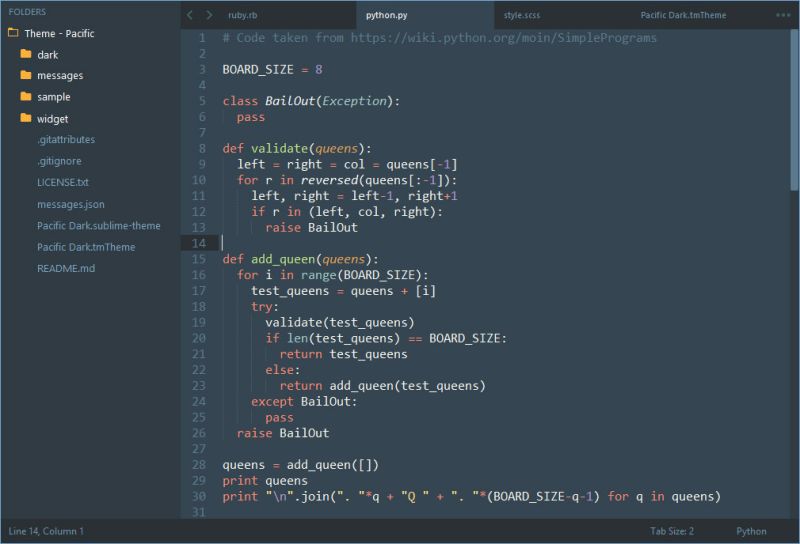Collapse the Theme - Pacific root folder

[x=59, y=34]
